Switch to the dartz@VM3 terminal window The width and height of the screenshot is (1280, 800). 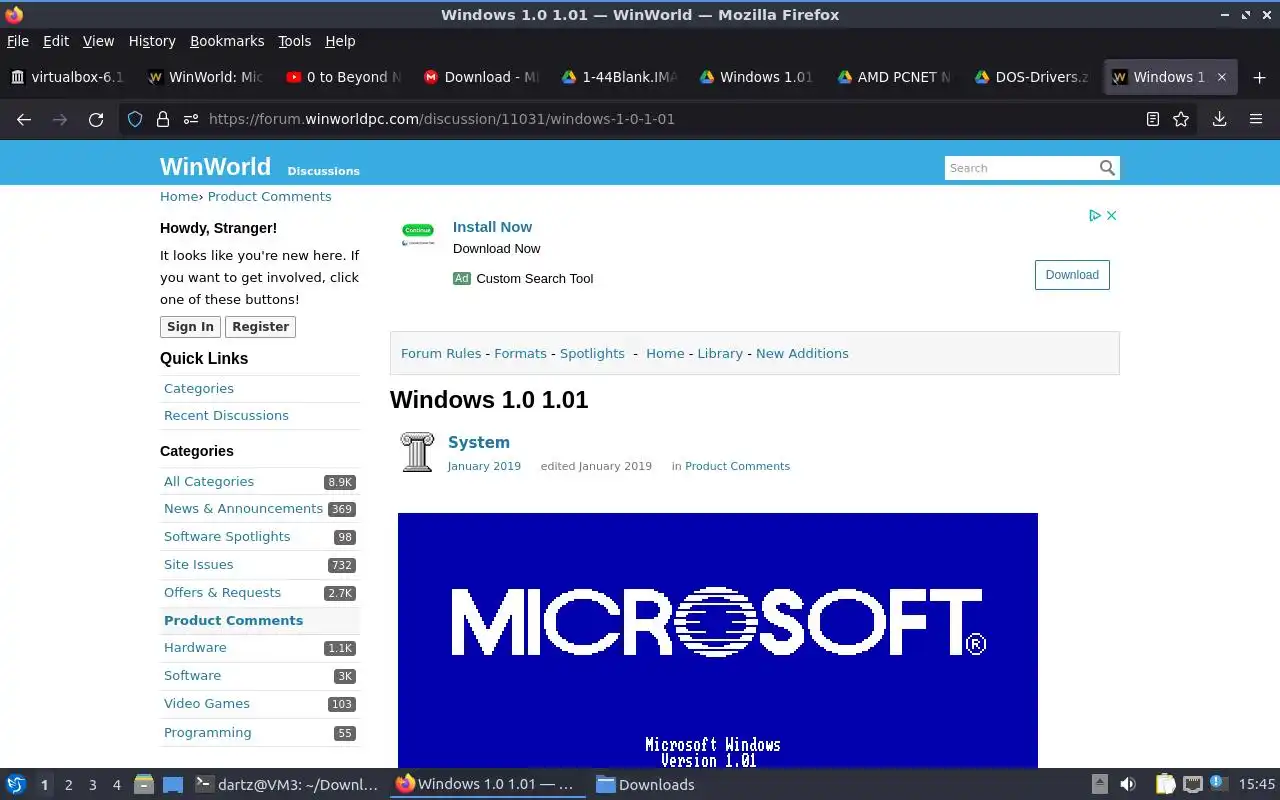coord(286,784)
